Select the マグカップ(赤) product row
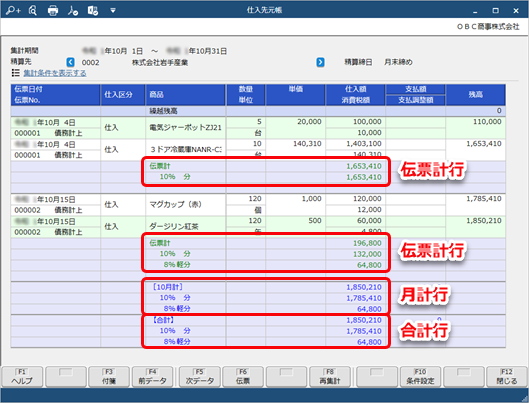The width and height of the screenshot is (529, 403). click(258, 204)
